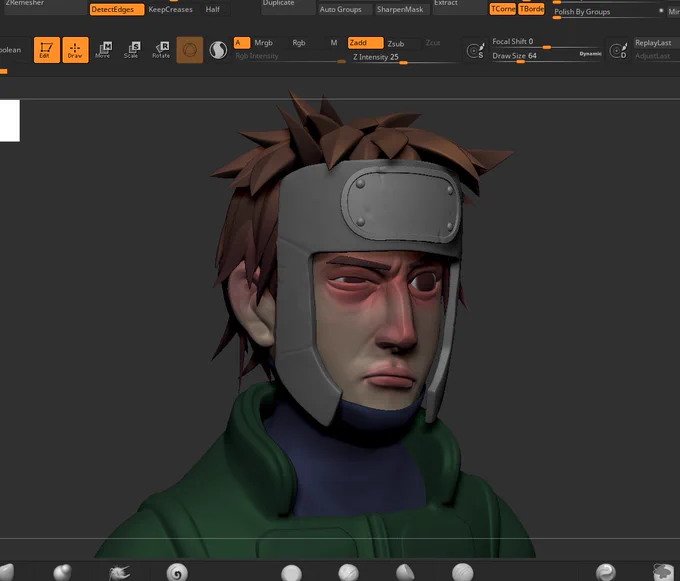Activate the Draw mode icon

click(75, 50)
